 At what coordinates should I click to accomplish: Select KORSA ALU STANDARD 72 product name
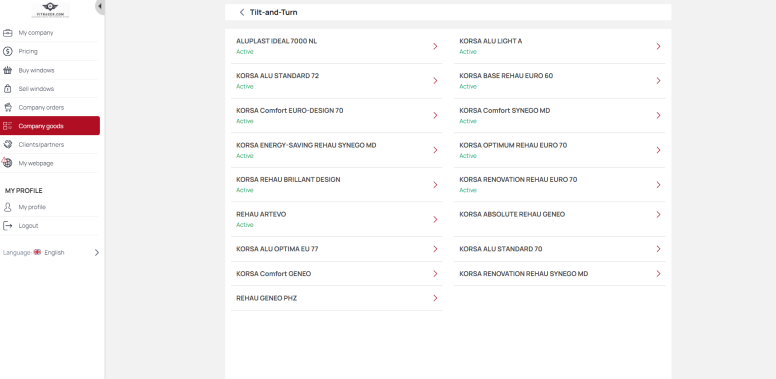[278, 76]
